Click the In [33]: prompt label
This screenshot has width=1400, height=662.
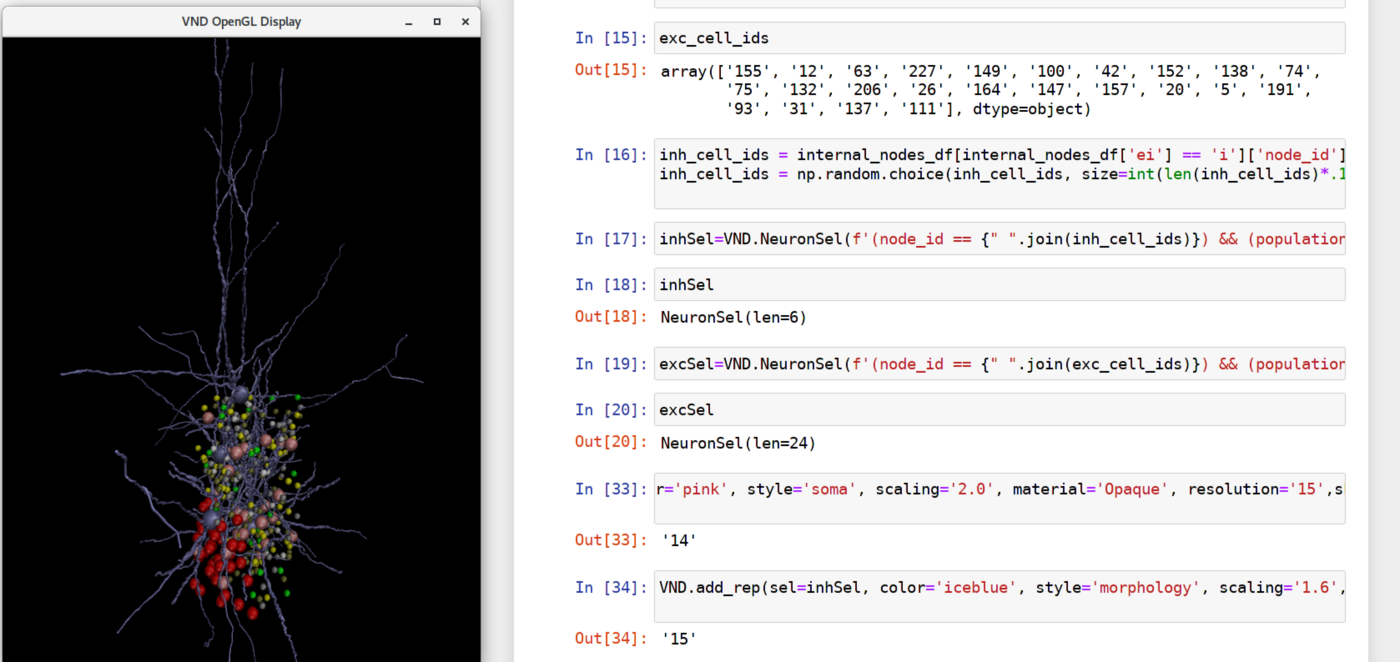click(611, 489)
